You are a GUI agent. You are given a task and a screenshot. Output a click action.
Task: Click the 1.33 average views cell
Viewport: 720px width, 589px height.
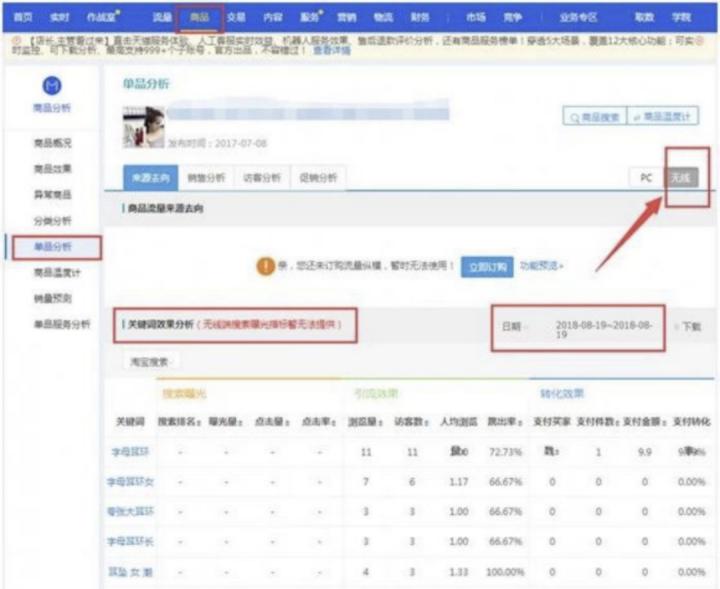tap(459, 572)
